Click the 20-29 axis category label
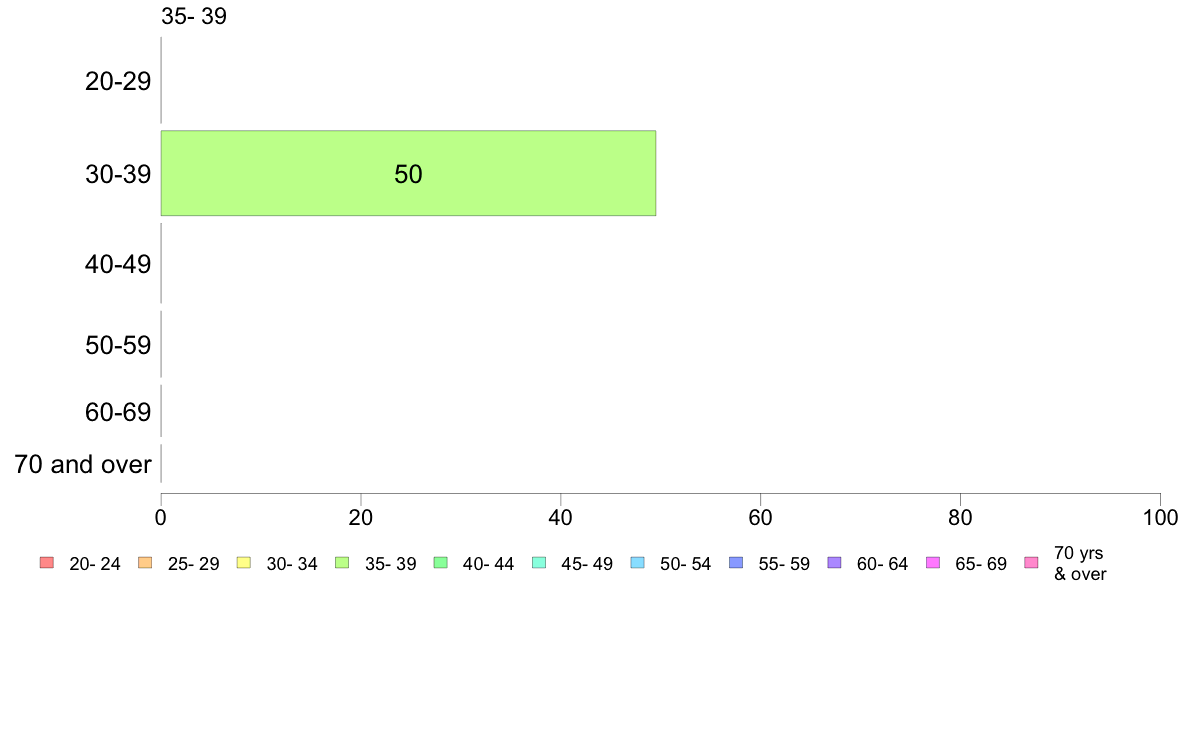The height and width of the screenshot is (736, 1188). (118, 81)
